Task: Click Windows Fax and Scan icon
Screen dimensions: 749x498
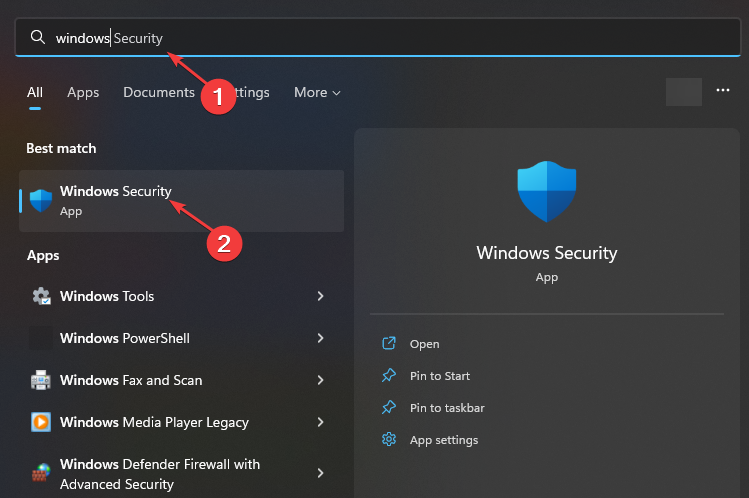Action: [41, 380]
